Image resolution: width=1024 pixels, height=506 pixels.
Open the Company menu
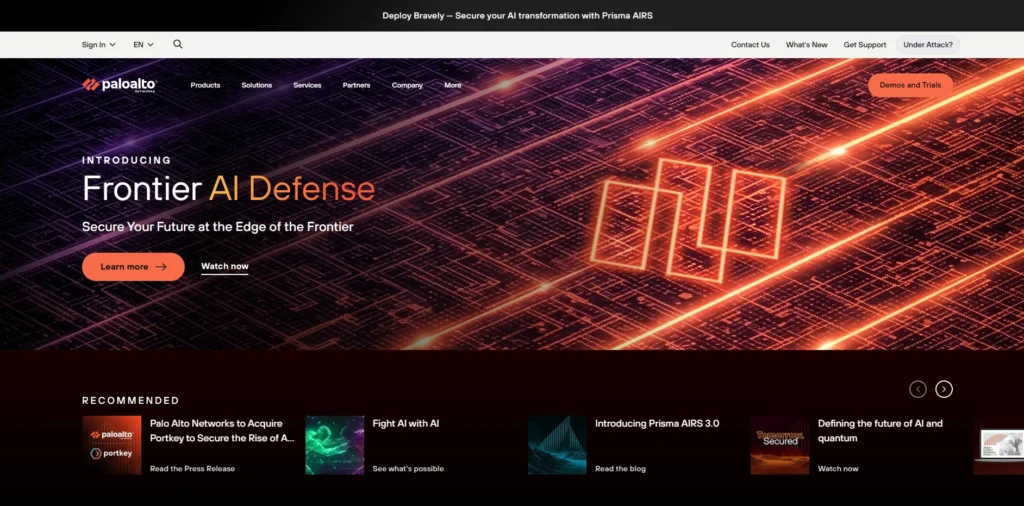pyautogui.click(x=407, y=86)
